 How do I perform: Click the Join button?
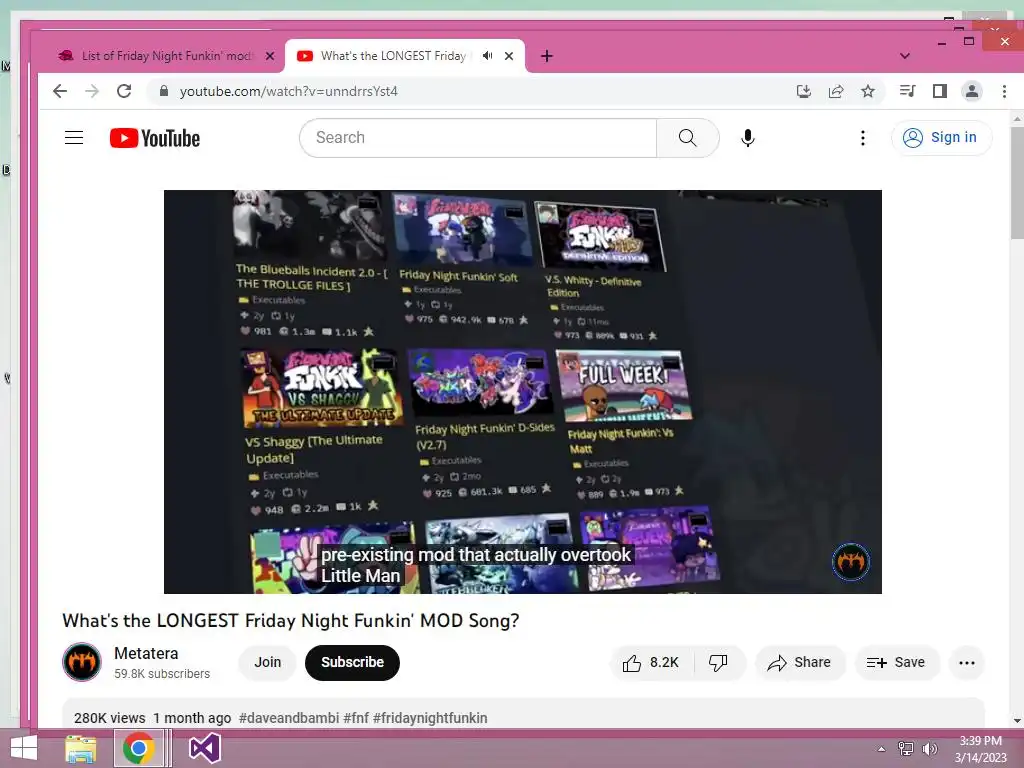[x=268, y=662]
